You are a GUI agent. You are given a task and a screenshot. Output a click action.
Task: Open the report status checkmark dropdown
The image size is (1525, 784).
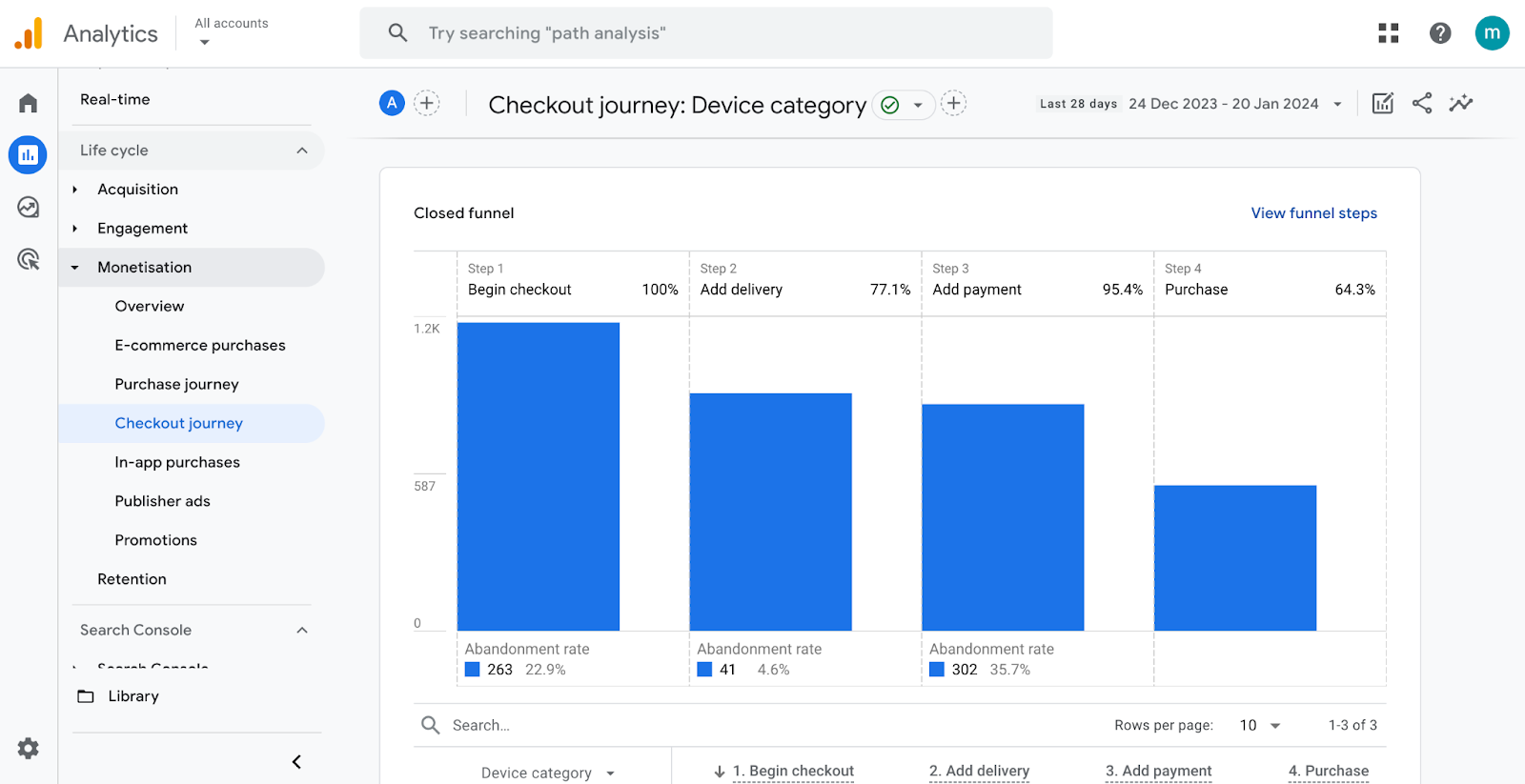[x=903, y=105]
